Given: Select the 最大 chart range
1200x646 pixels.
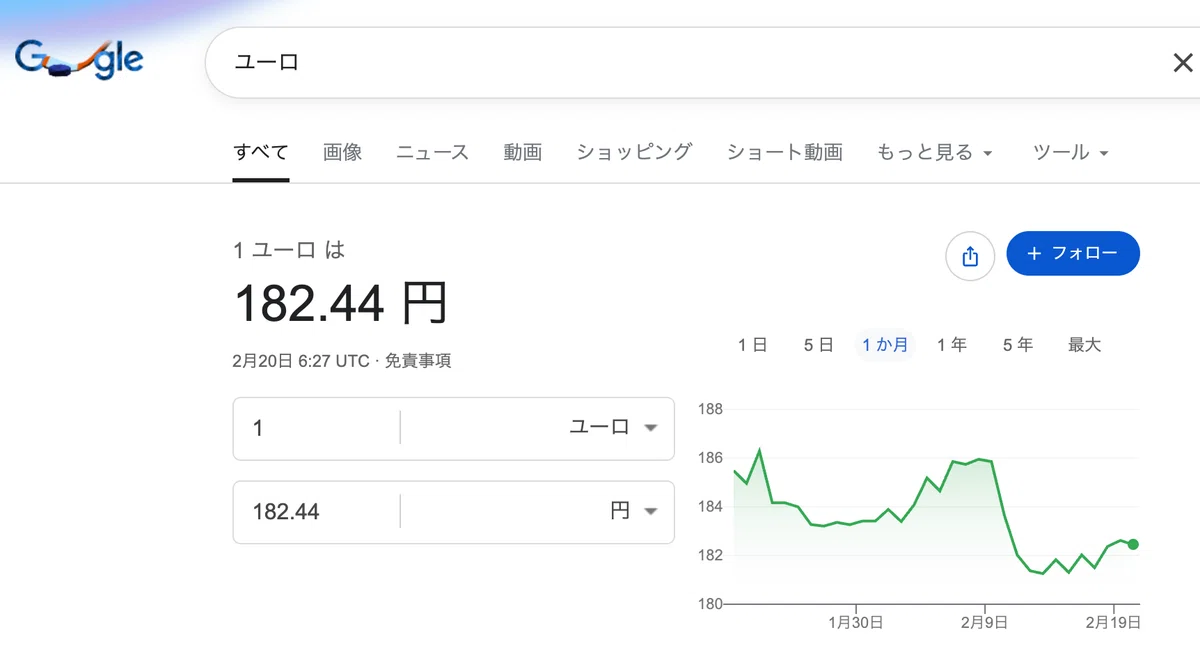Looking at the screenshot, I should click(x=1084, y=345).
